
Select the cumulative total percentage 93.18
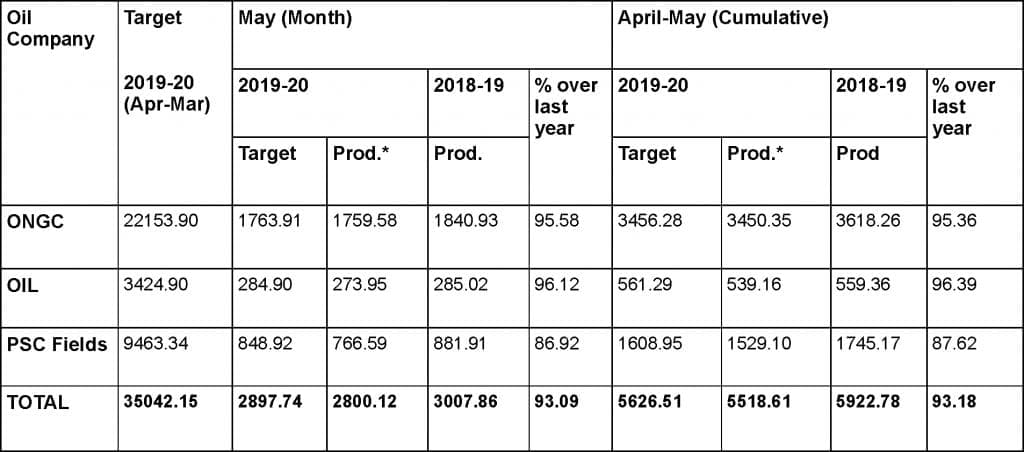[956, 402]
